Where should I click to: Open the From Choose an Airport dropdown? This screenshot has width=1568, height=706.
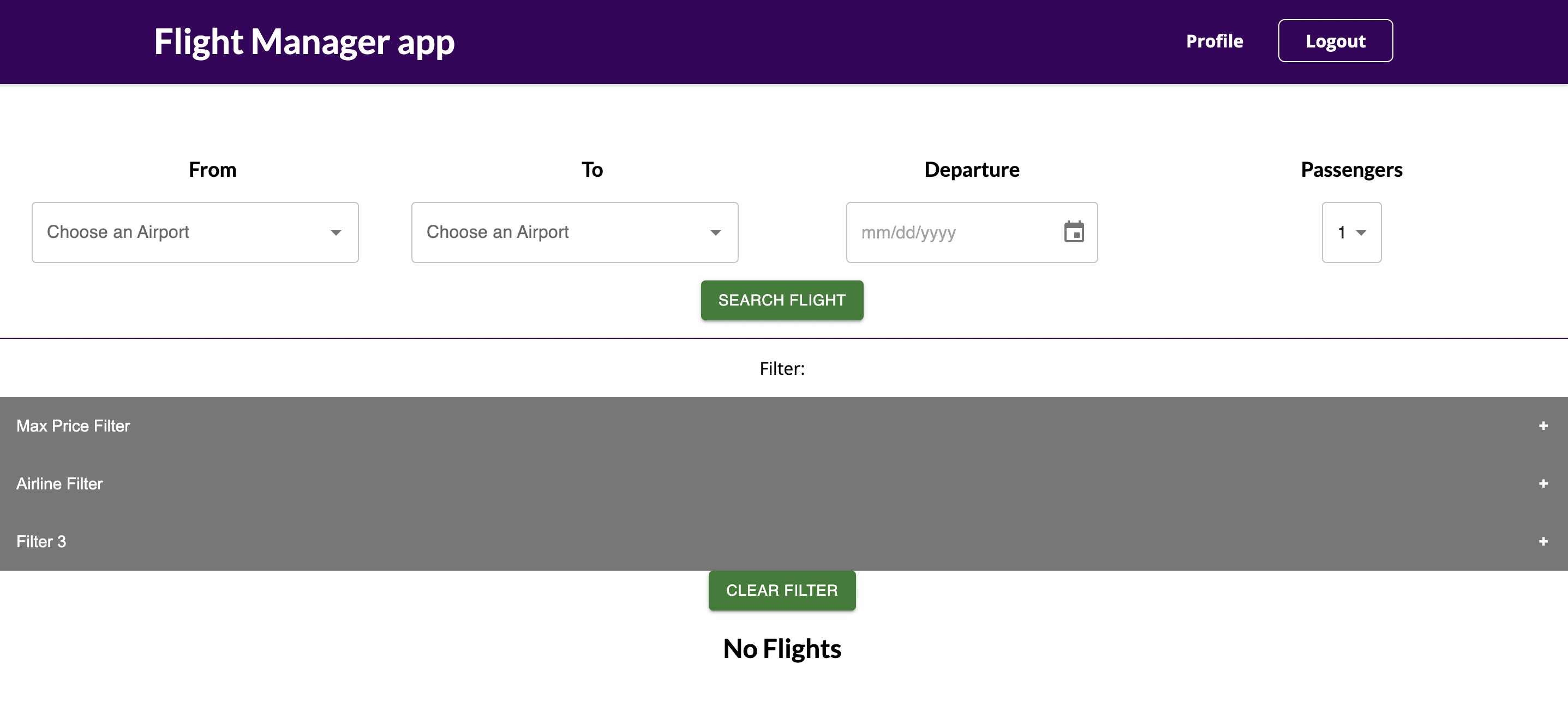coord(195,232)
